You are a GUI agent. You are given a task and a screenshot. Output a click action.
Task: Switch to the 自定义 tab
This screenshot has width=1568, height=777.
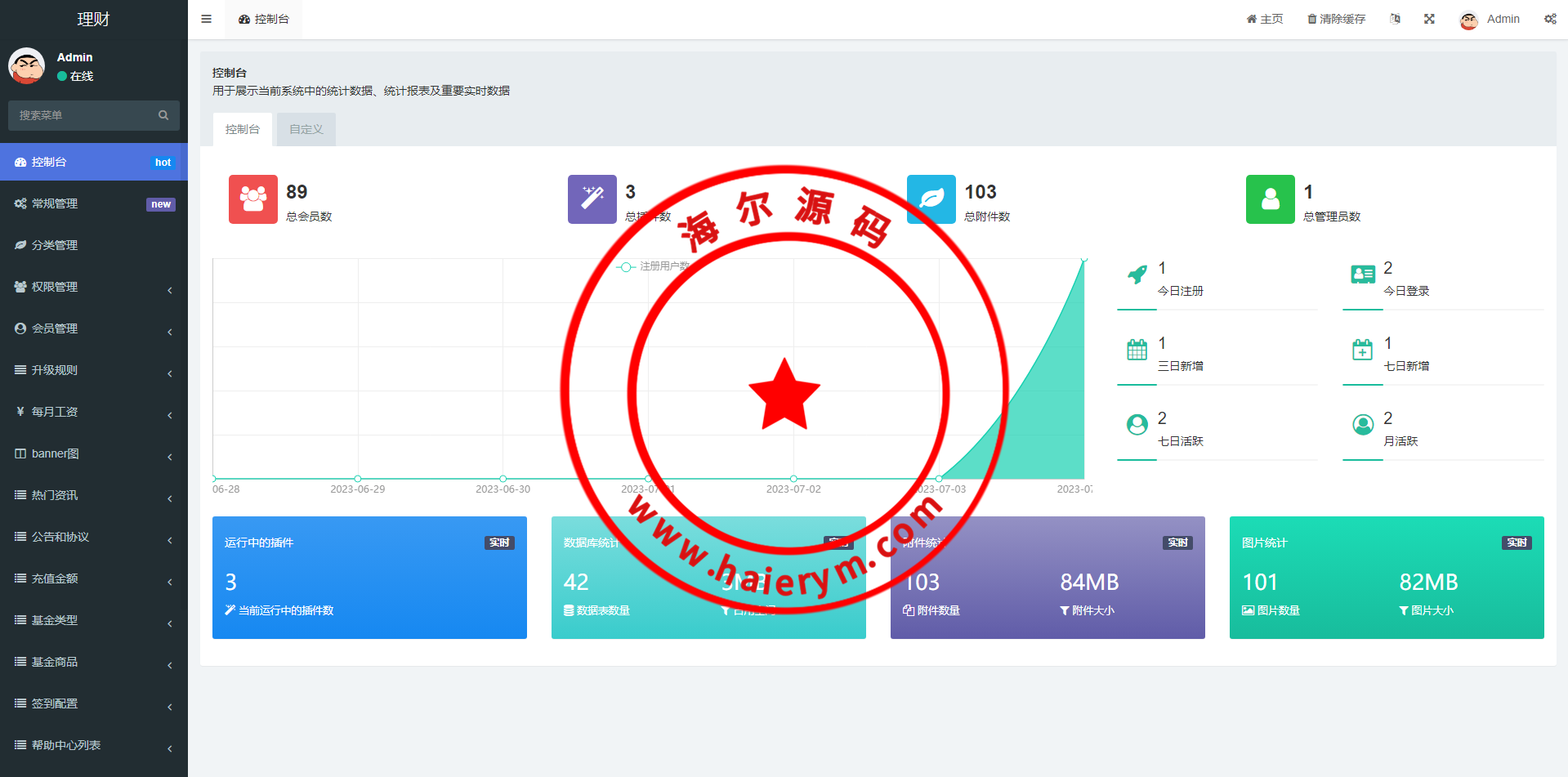click(306, 129)
